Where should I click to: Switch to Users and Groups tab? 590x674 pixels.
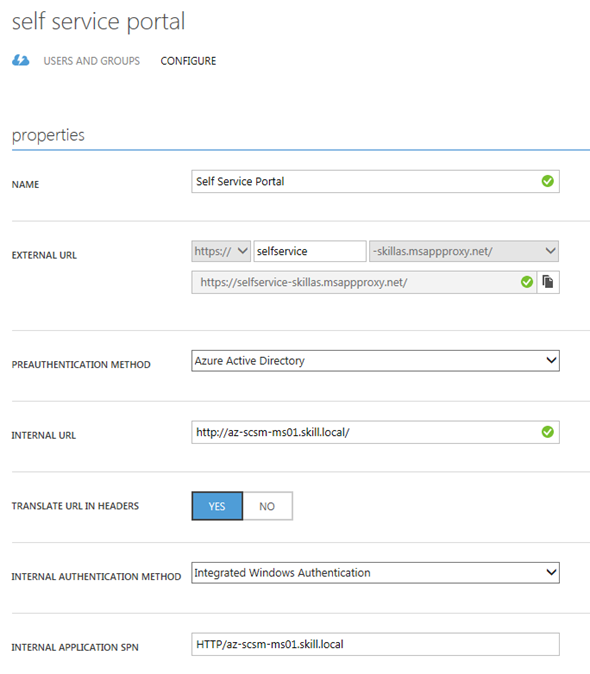point(92,61)
